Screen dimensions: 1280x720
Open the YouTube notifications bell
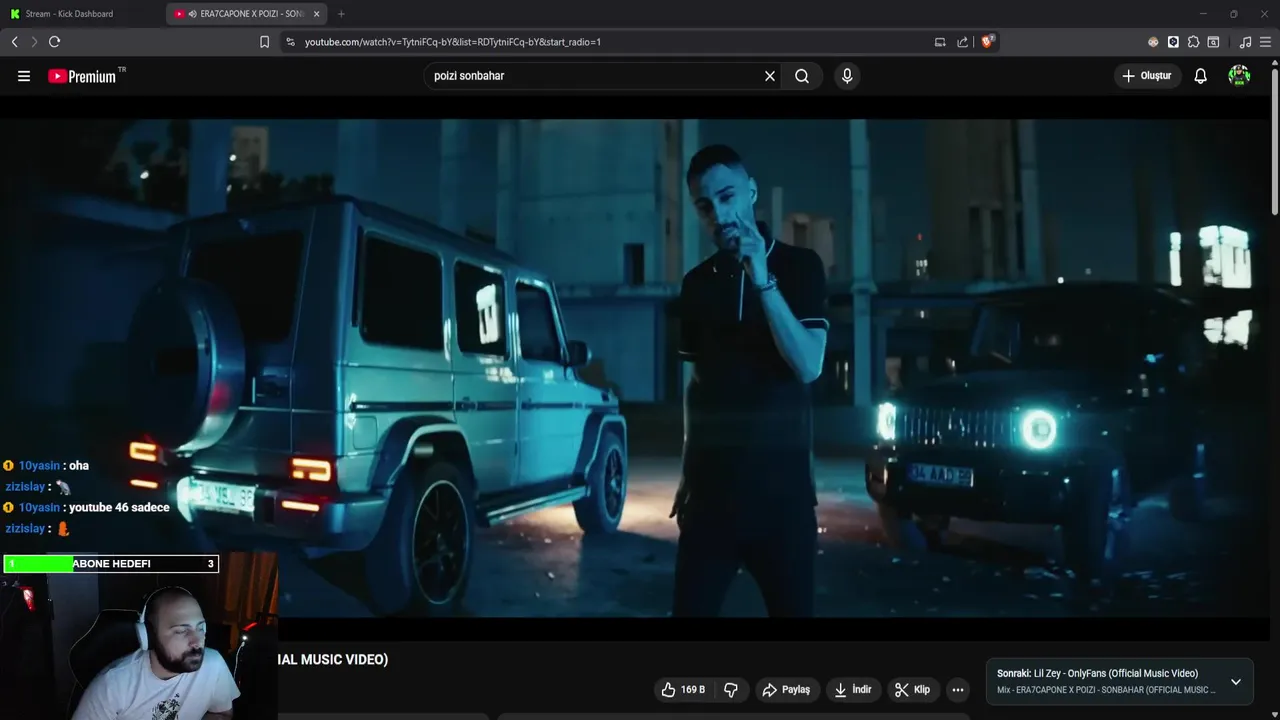[x=1201, y=76]
